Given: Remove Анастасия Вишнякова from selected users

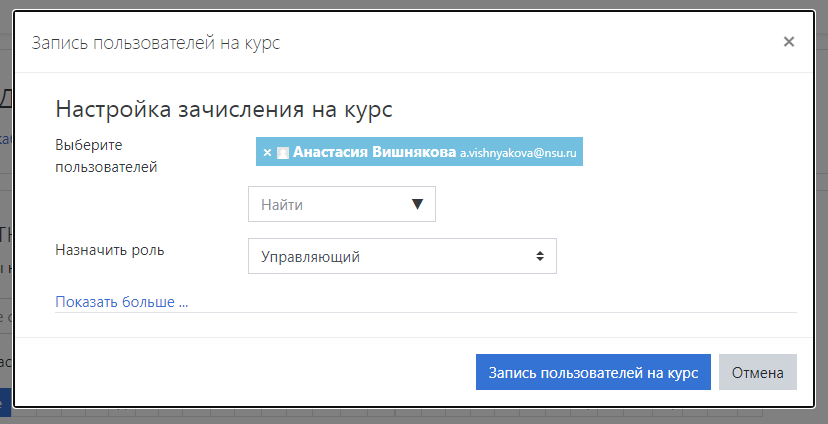Looking at the screenshot, I should [267, 153].
